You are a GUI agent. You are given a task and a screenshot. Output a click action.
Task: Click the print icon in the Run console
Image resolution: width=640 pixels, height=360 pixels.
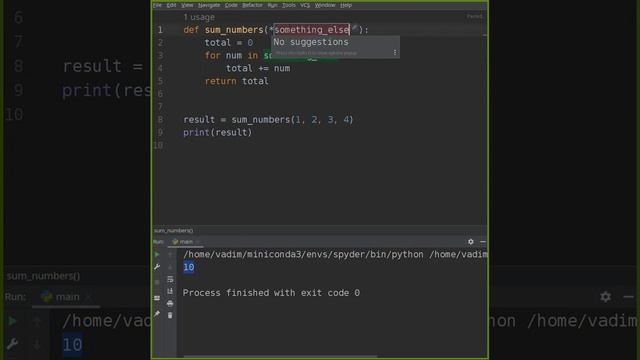(170, 303)
